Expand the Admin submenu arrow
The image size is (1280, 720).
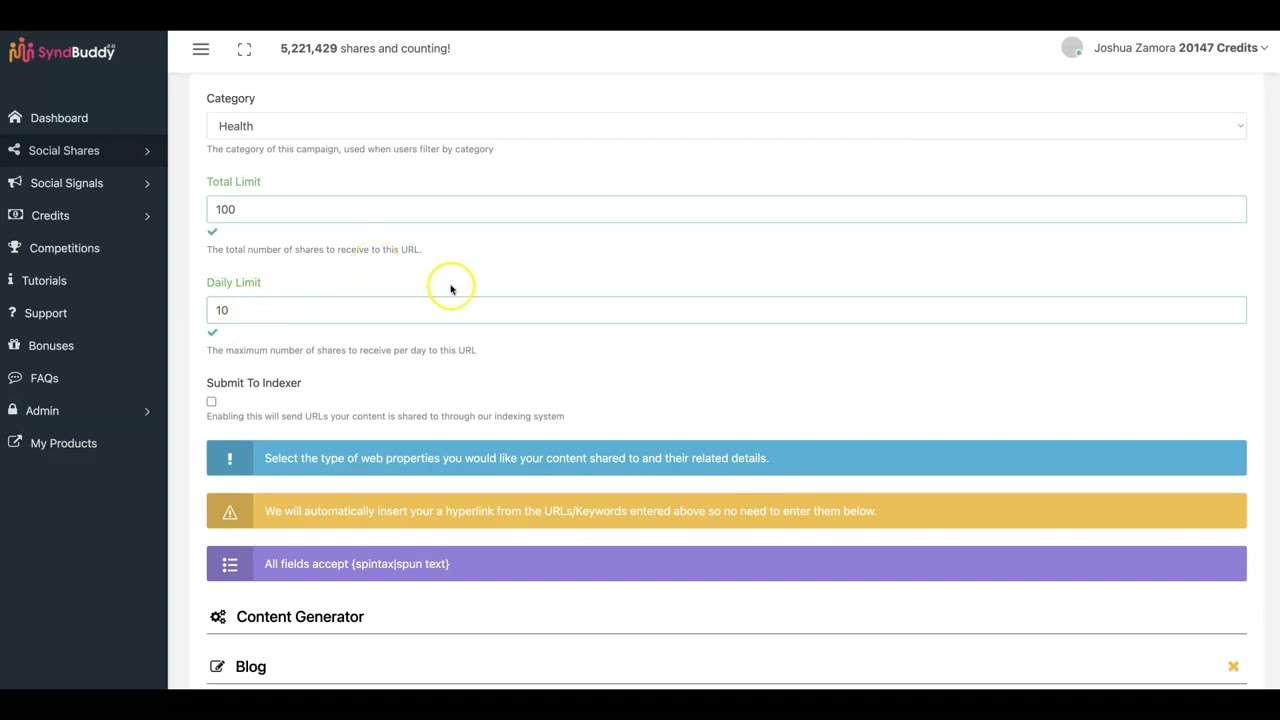tap(147, 411)
